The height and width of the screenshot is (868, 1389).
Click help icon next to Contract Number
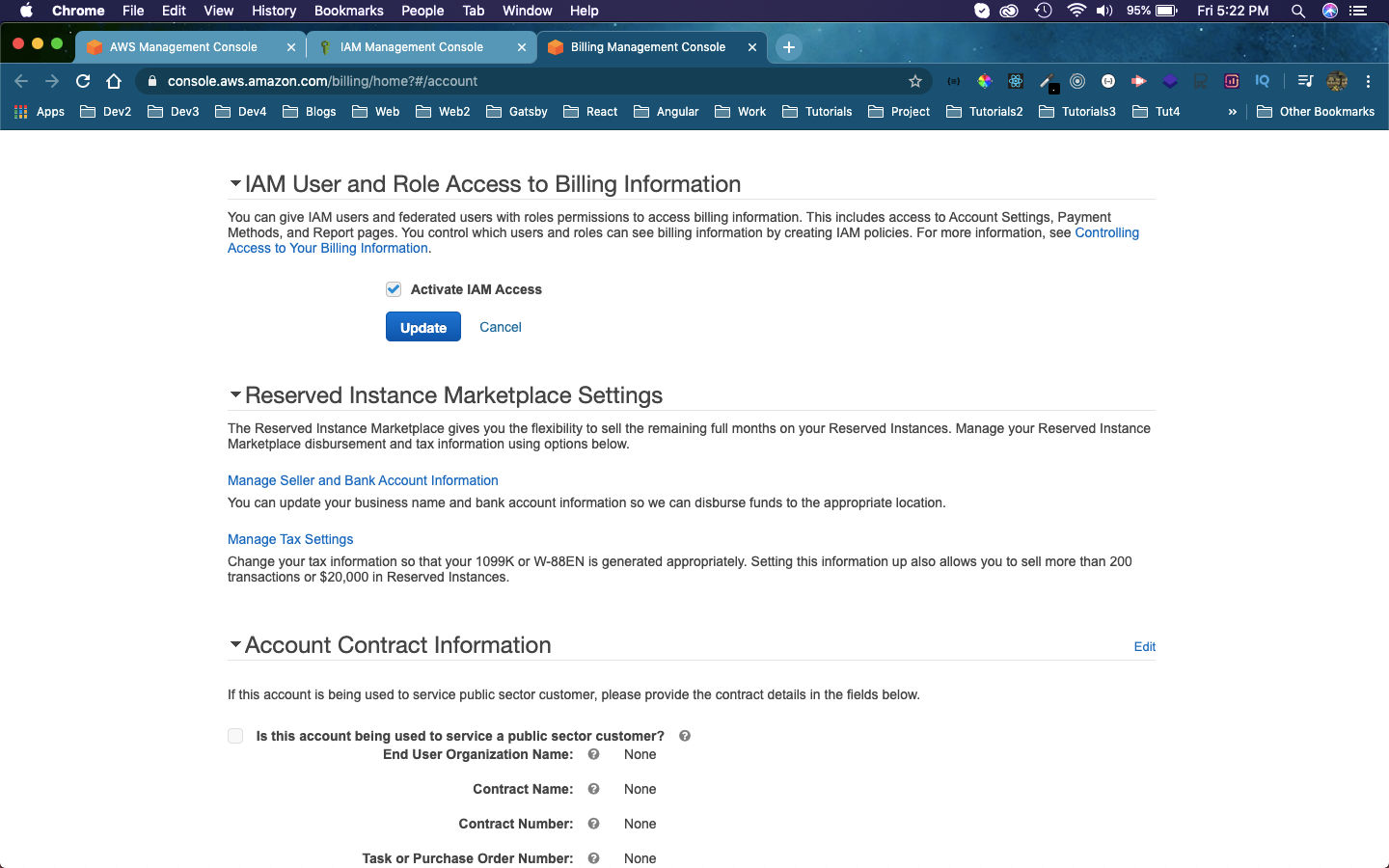tap(594, 824)
